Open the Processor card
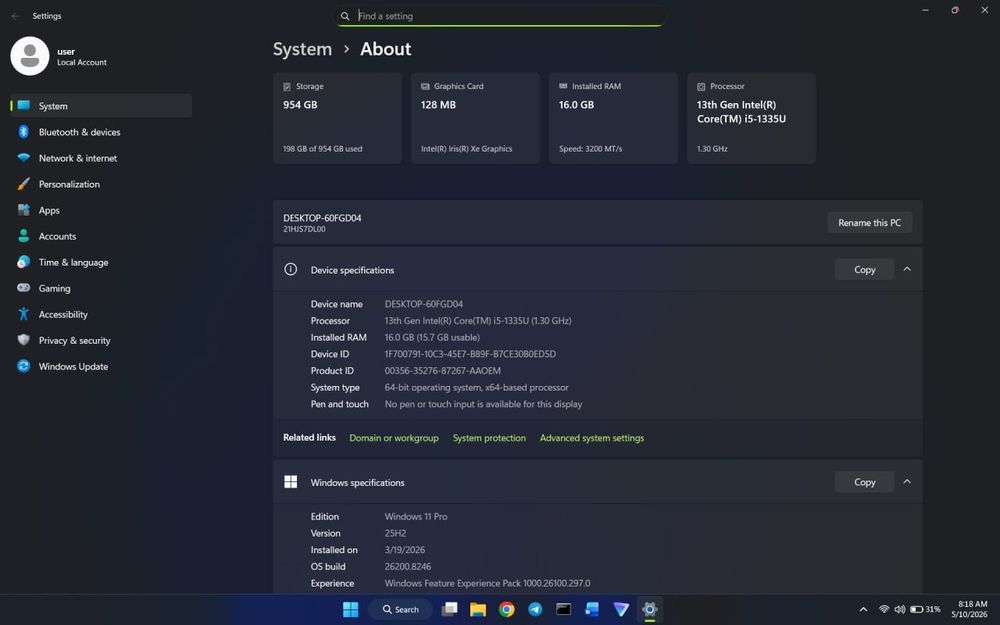 [751, 118]
